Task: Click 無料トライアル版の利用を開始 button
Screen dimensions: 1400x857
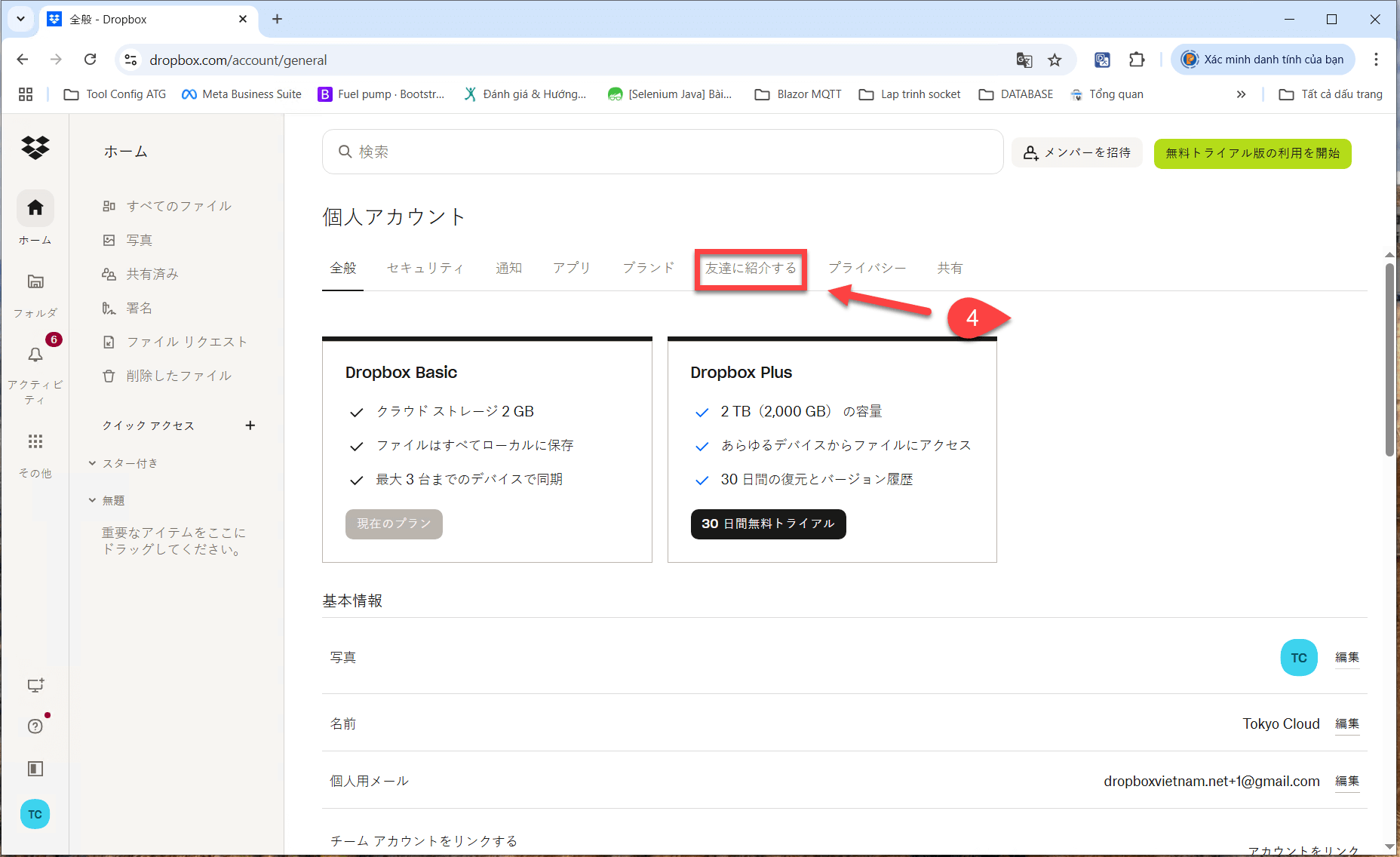Action: click(1252, 153)
